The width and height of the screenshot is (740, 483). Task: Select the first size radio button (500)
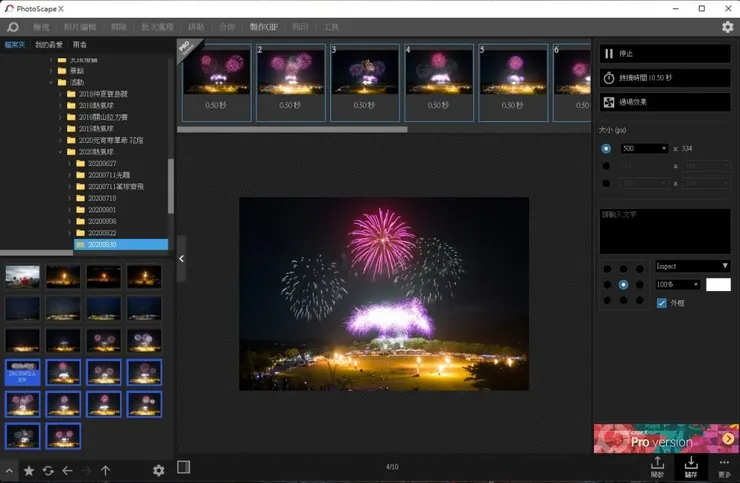(606, 148)
